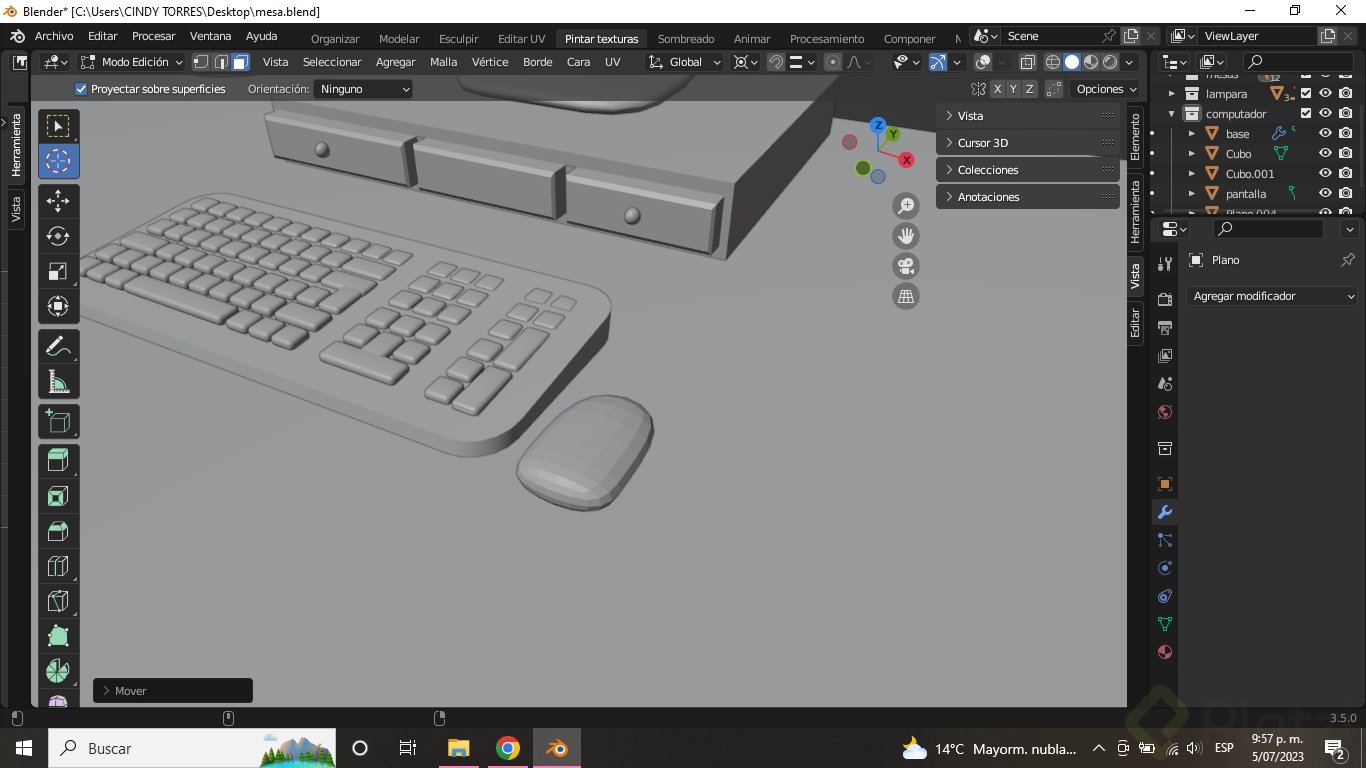Activate the Scale tool
Viewport: 1366px width, 768px height.
click(58, 271)
